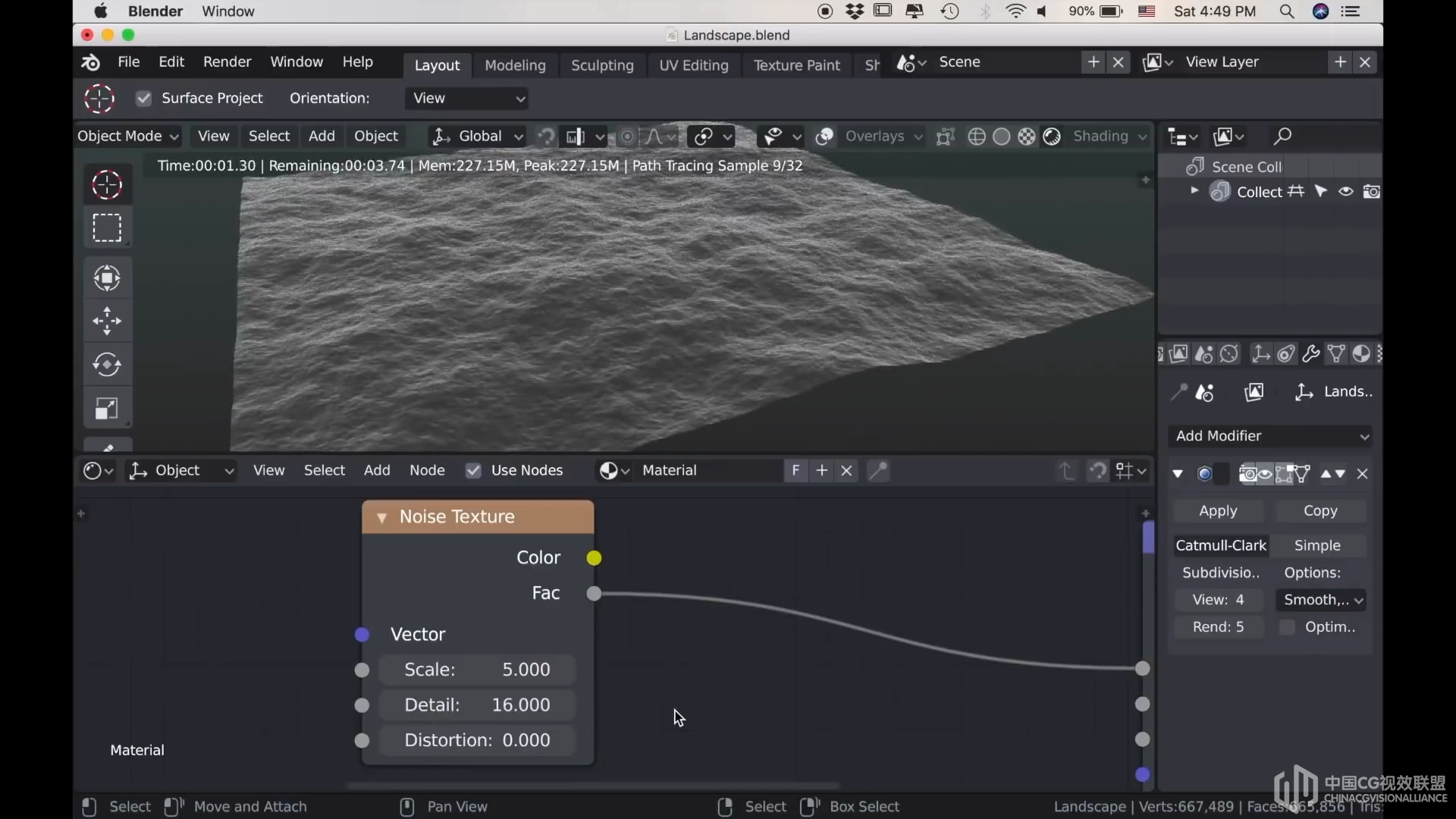Switch to the UV Editing workspace tab

tap(694, 65)
